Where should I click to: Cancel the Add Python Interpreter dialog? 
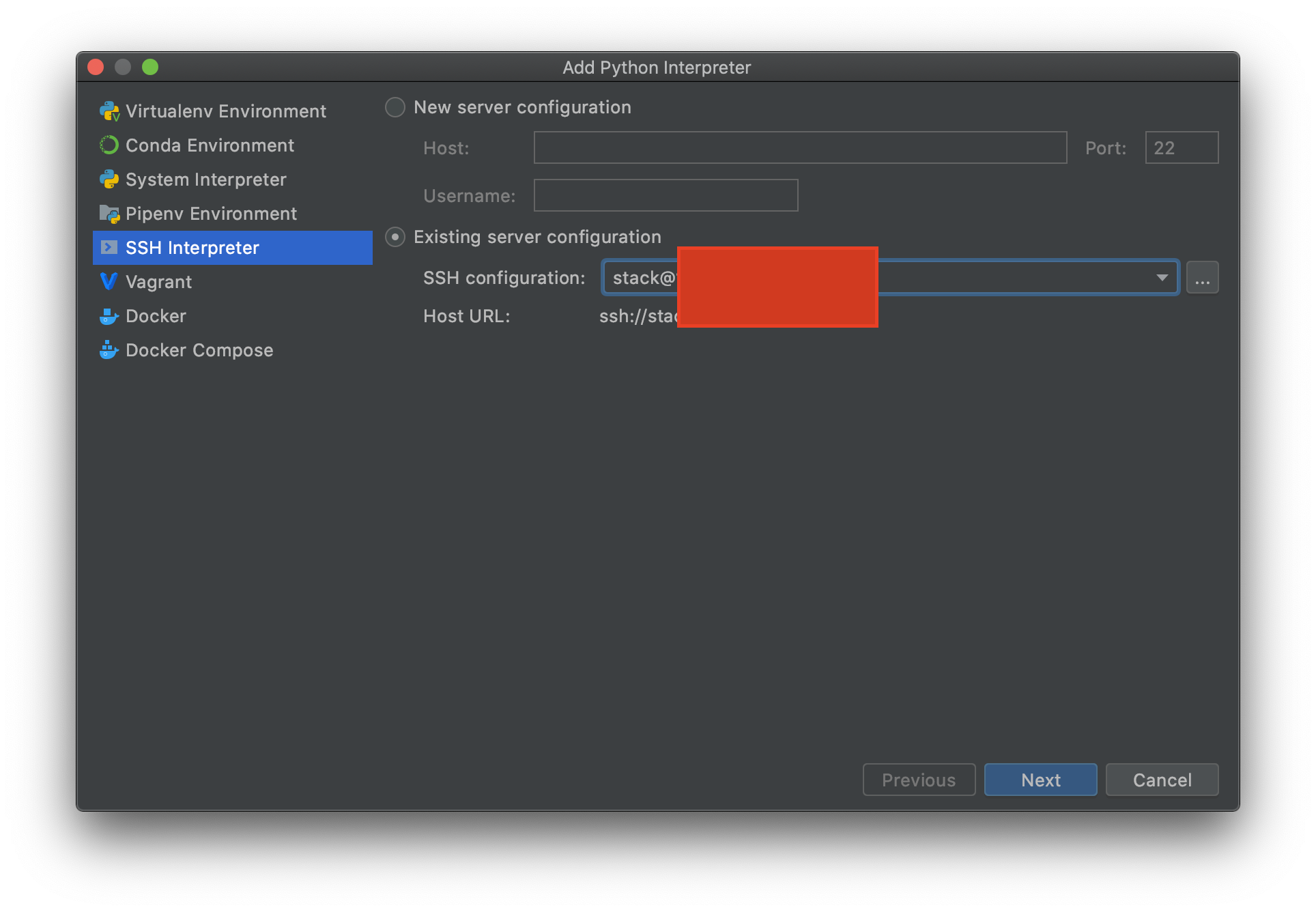coord(1162,780)
